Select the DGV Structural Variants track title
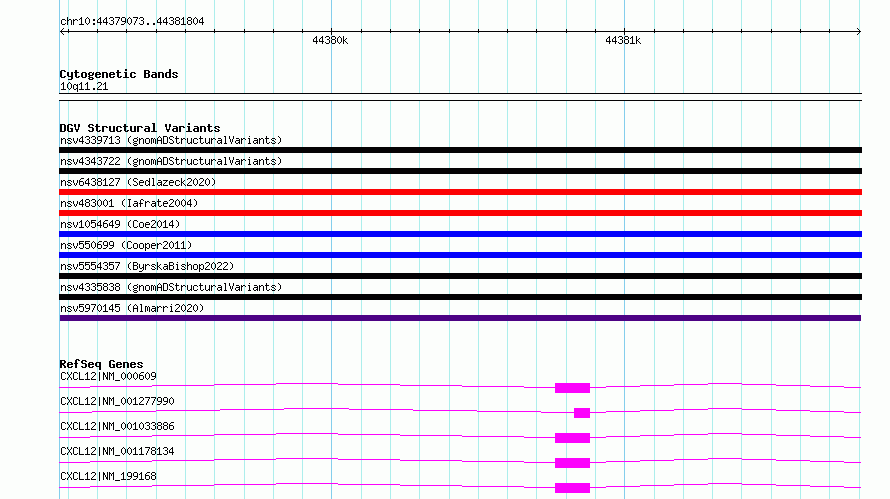Viewport: 890px width, 499px height. (x=140, y=128)
